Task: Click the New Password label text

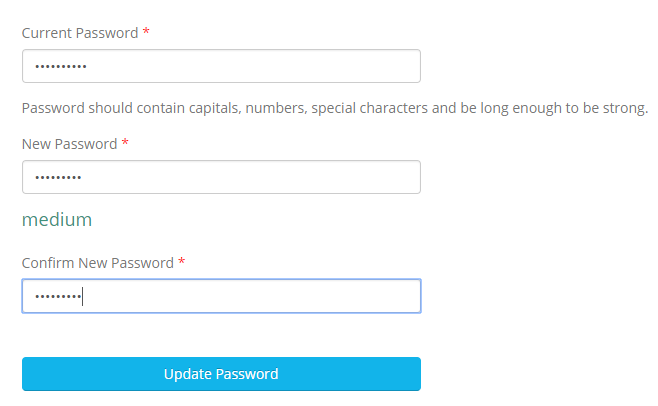Action: [69, 144]
